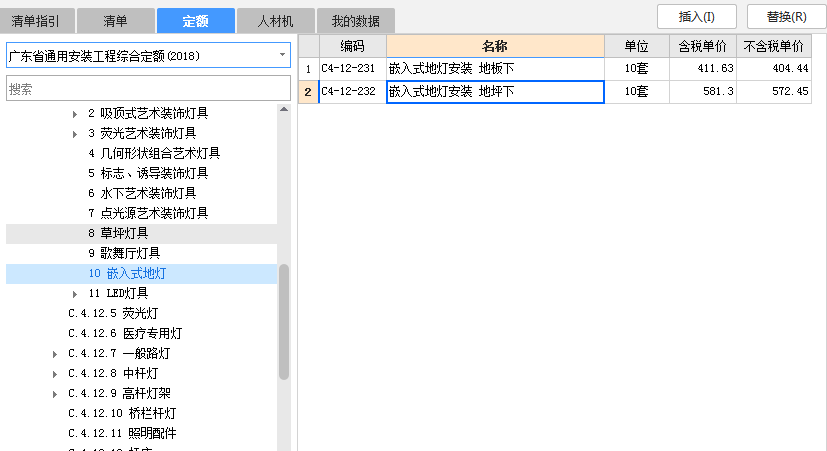Expand the 11 LED灯具 node
Viewport: 827px width, 451px height.
coord(75,294)
